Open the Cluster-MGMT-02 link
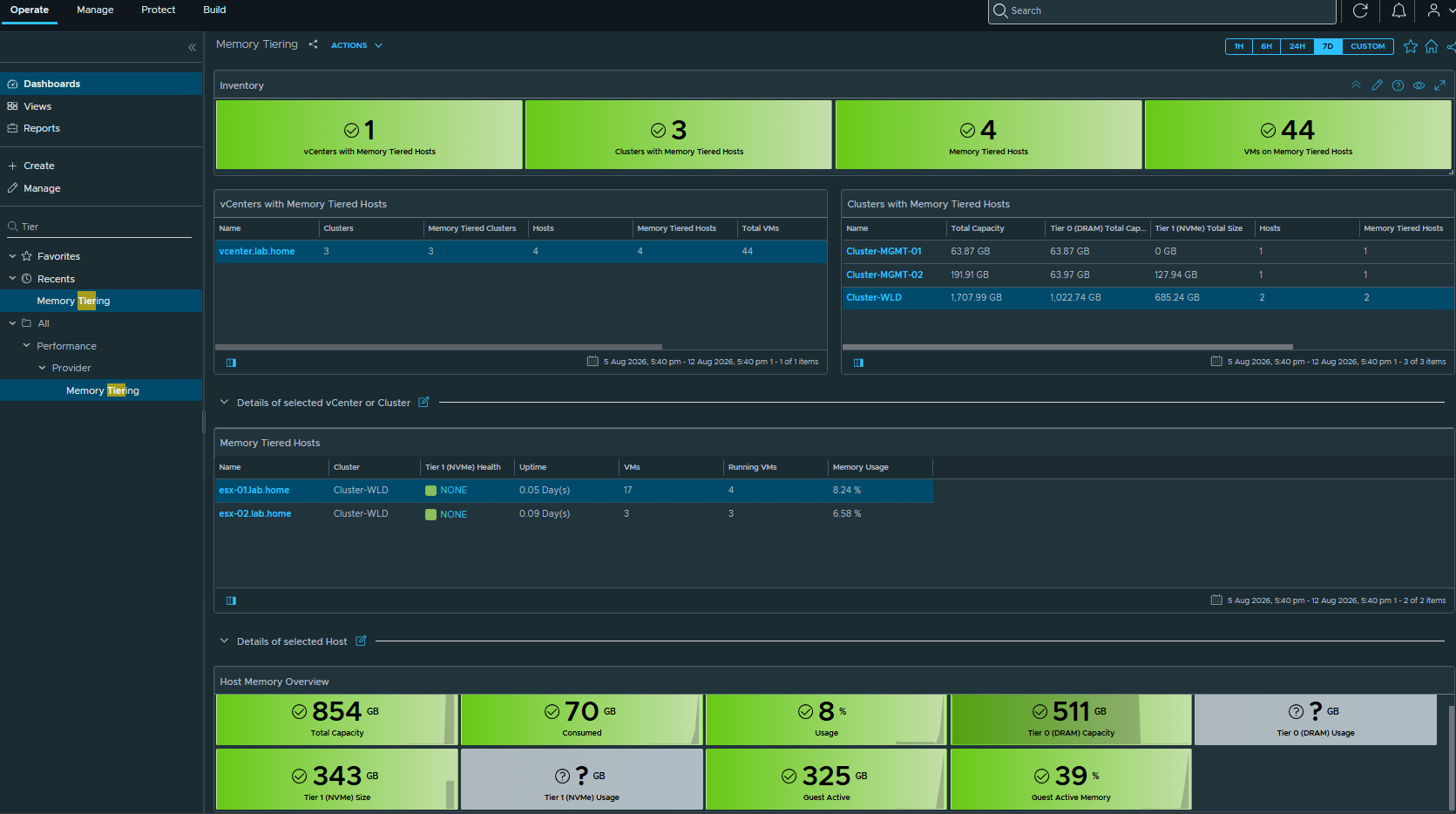The width and height of the screenshot is (1456, 814). click(x=884, y=275)
